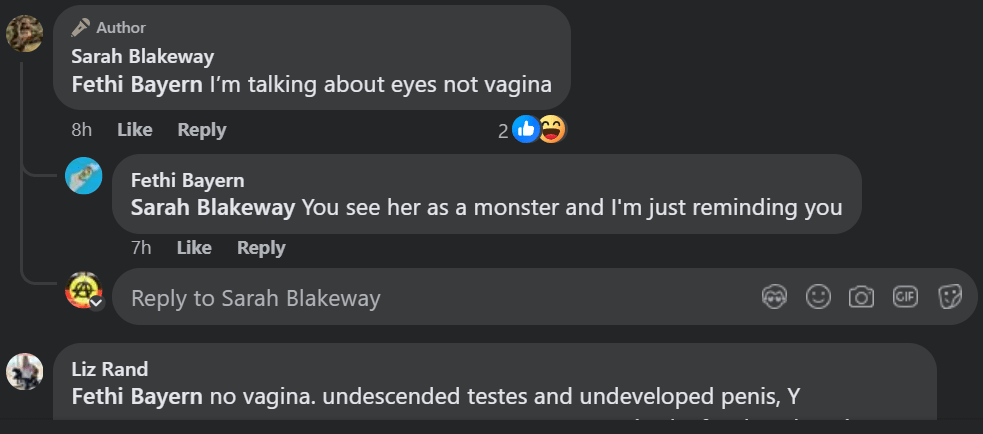Open Liz Rand's profile name link
983x434 pixels.
110,370
